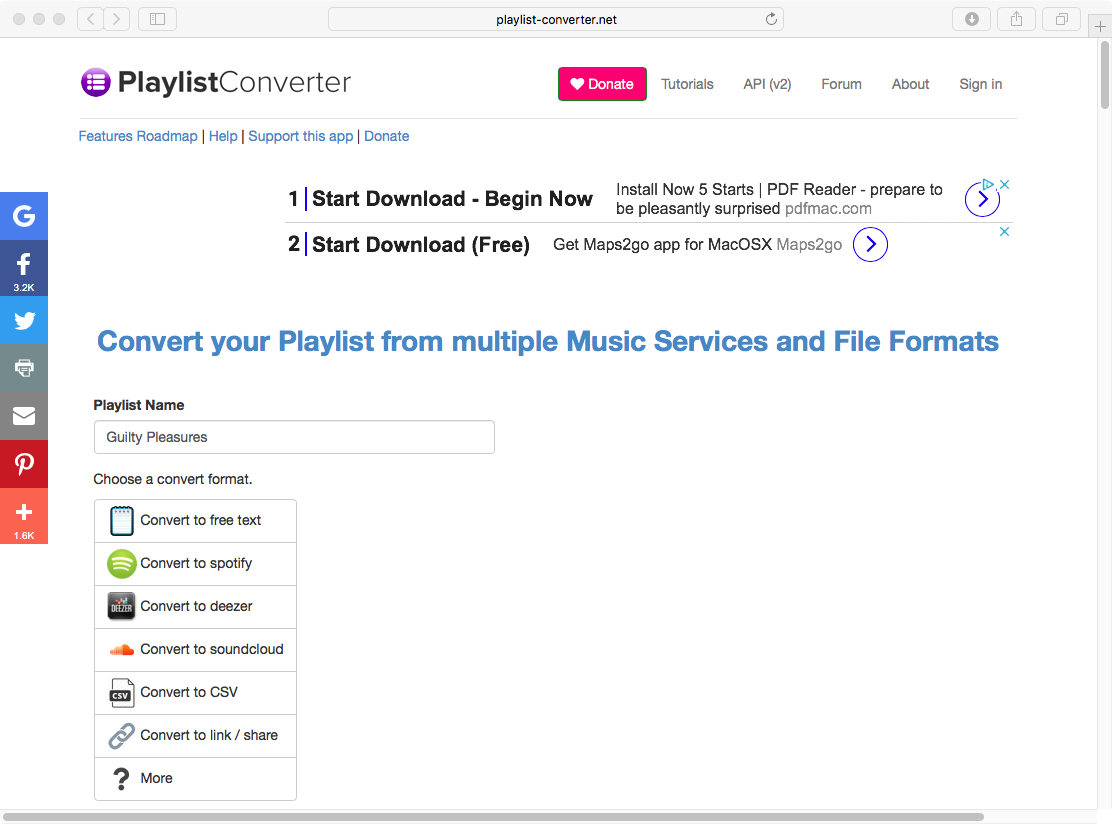This screenshot has width=1112, height=824.
Task: Close the first ad with X
Action: click(x=1004, y=184)
